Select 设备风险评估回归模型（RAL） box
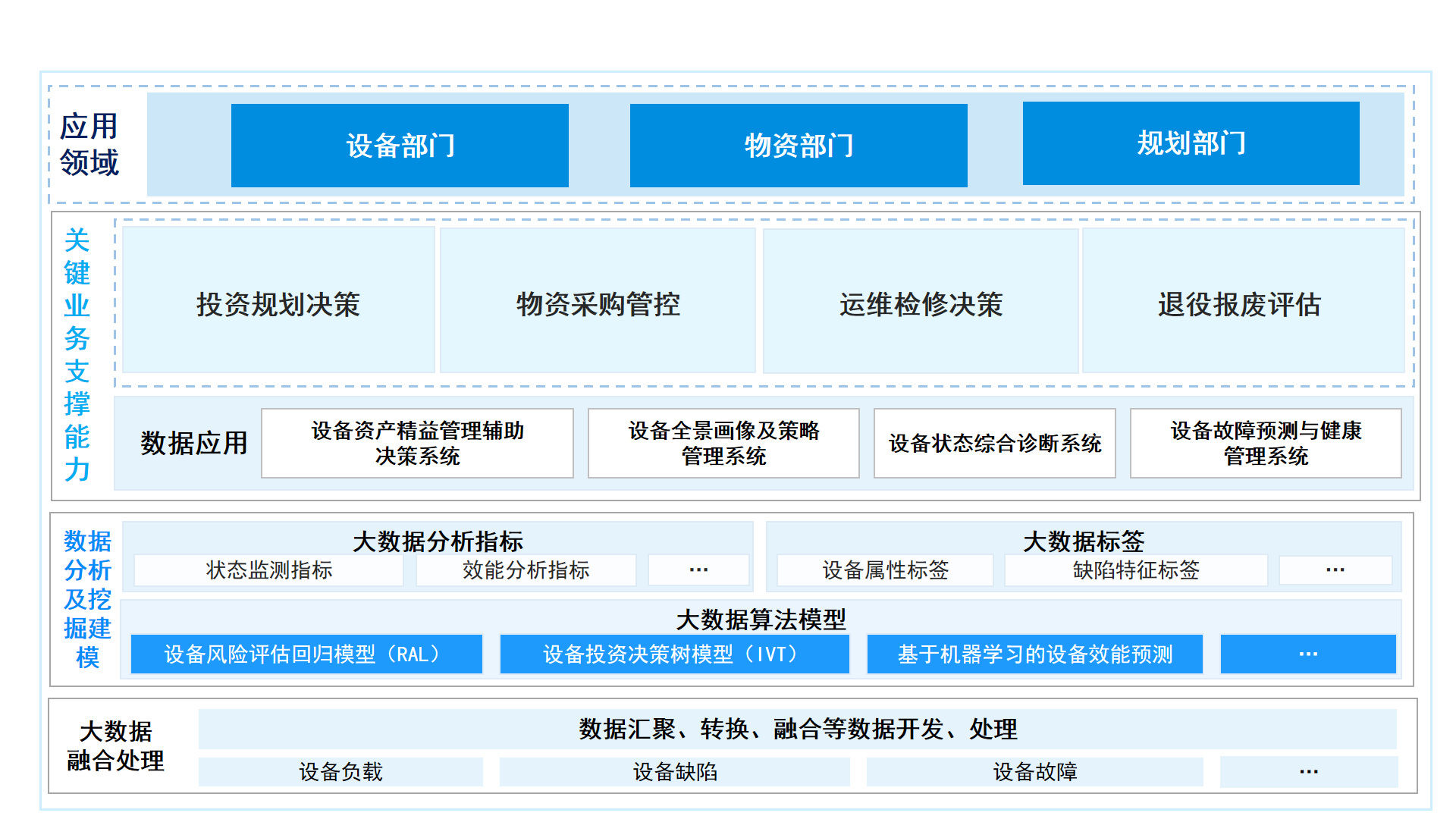 point(306,654)
